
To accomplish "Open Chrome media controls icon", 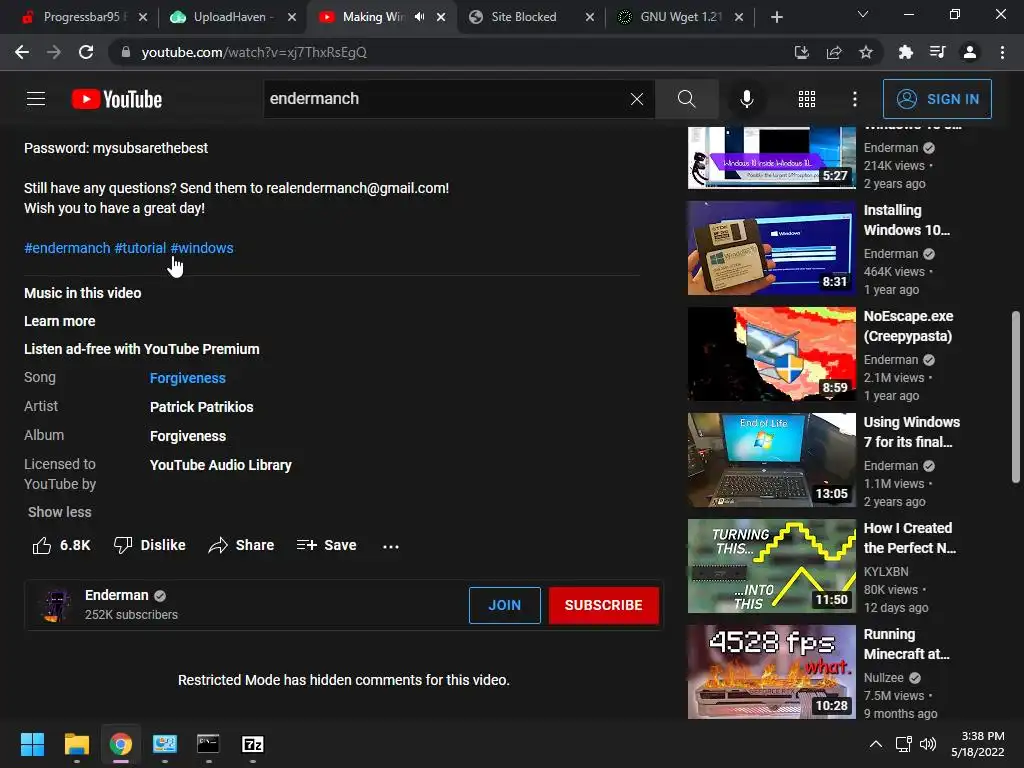I will pos(937,52).
